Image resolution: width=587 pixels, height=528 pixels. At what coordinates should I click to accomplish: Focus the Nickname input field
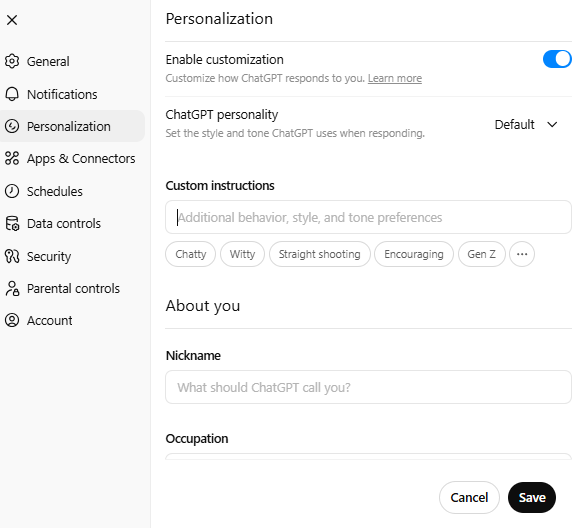[x=368, y=387]
